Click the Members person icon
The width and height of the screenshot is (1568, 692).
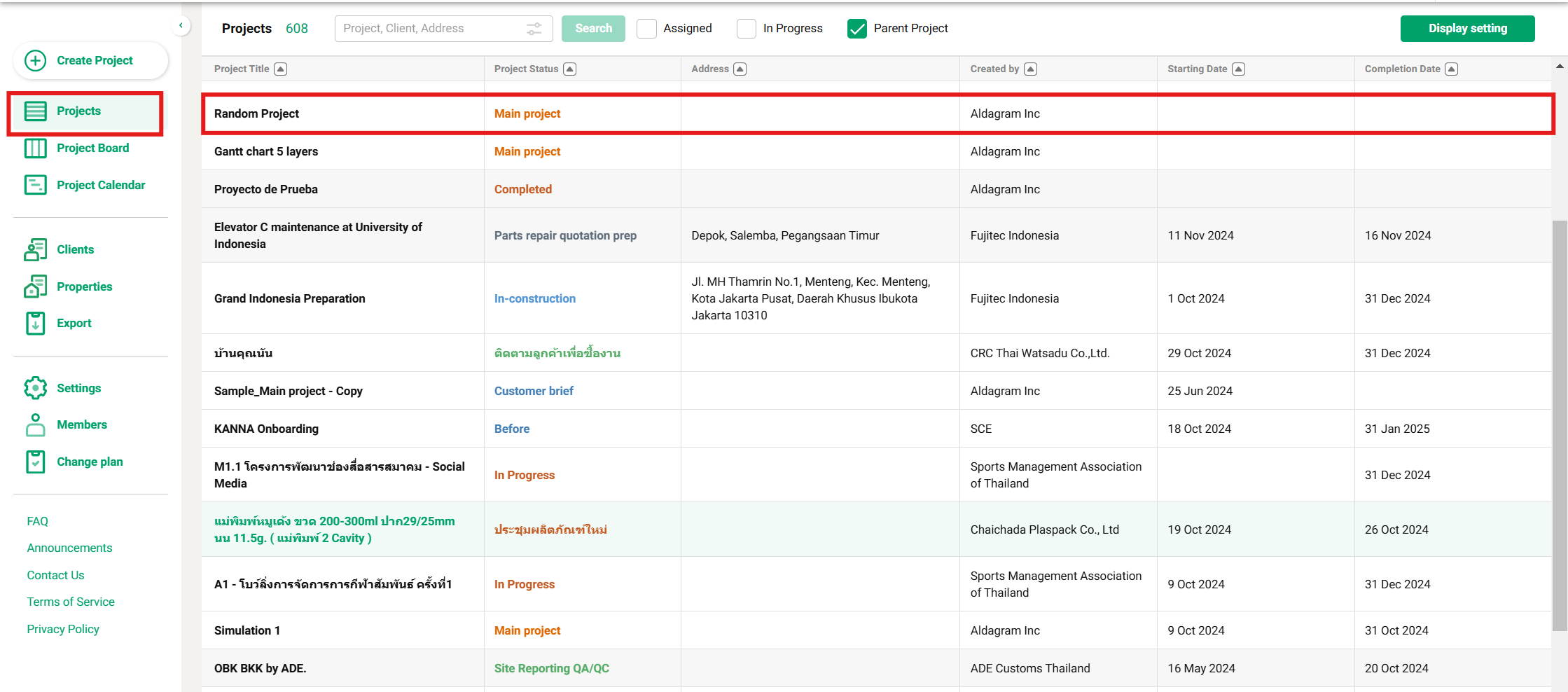pyautogui.click(x=36, y=425)
